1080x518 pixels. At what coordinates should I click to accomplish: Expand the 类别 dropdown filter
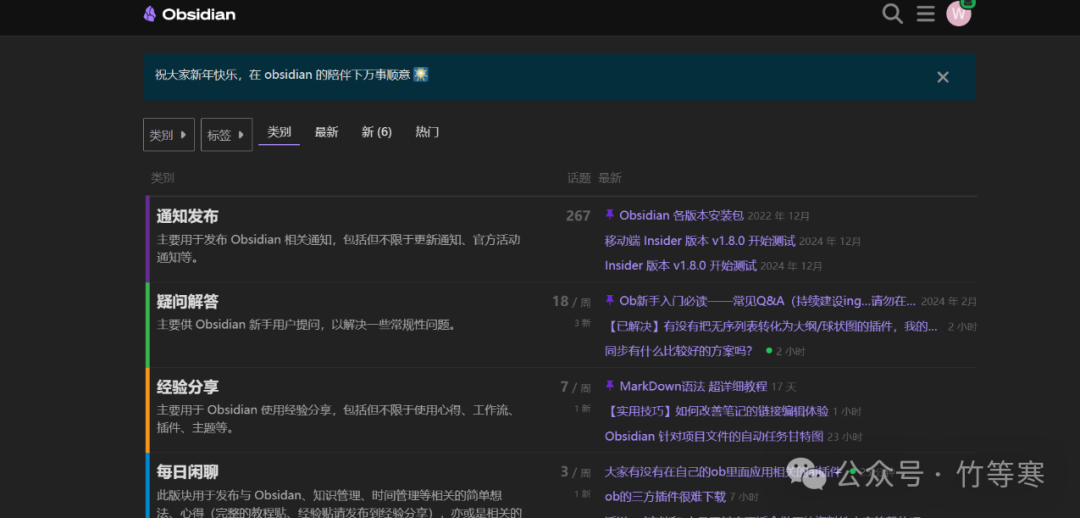(x=169, y=135)
